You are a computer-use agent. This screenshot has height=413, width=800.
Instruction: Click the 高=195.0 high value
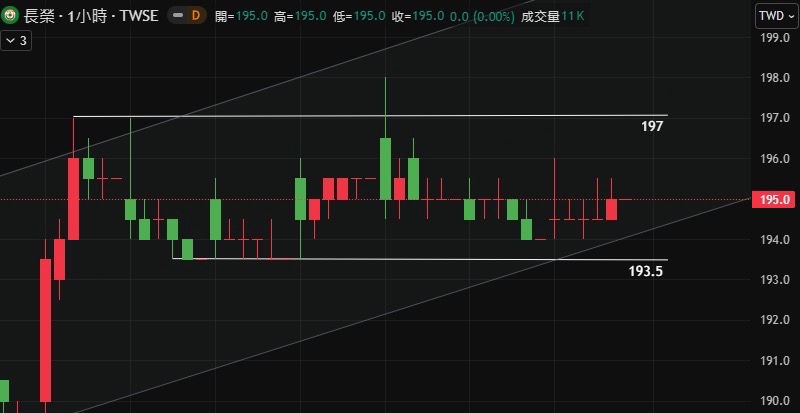(x=300, y=16)
